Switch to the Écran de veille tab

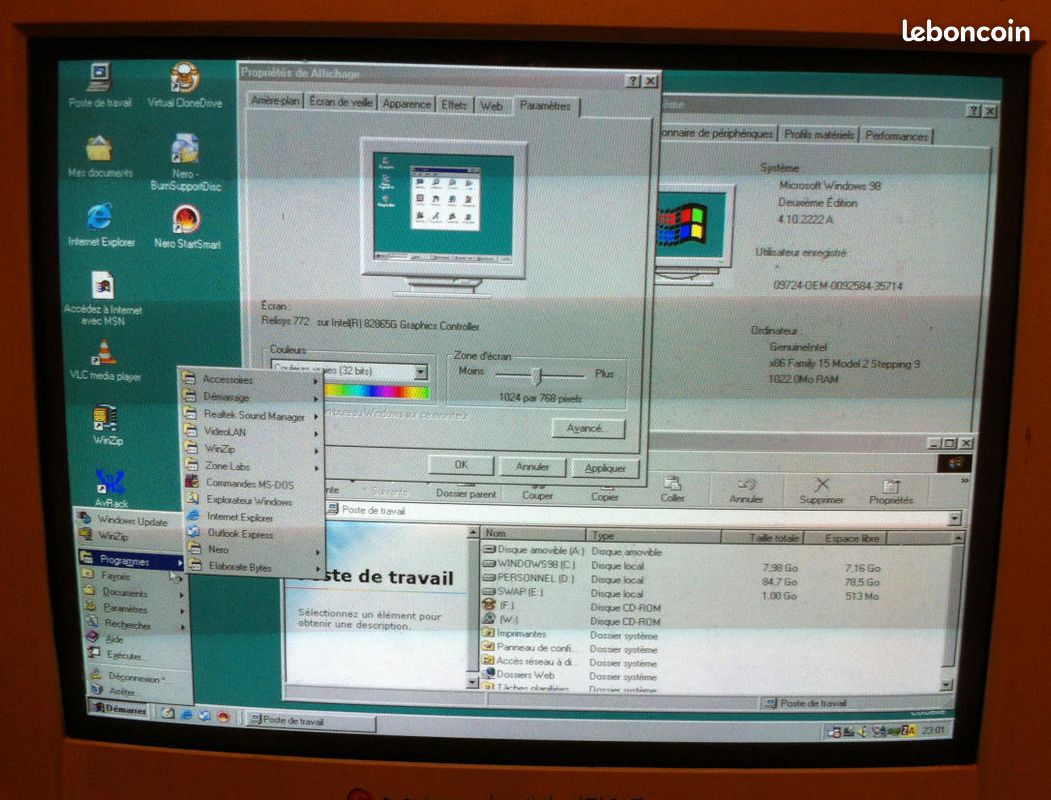(x=341, y=102)
